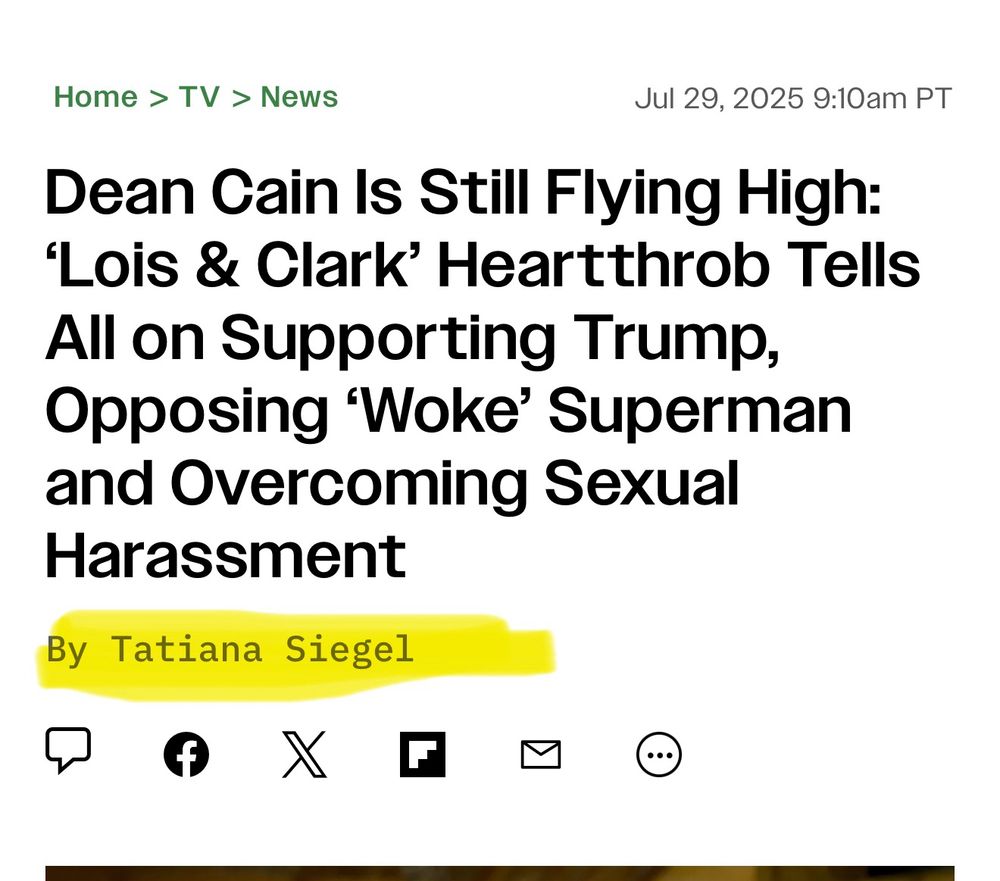1000x881 pixels.
Task: Click the Facebook circle logo
Action: 187,755
